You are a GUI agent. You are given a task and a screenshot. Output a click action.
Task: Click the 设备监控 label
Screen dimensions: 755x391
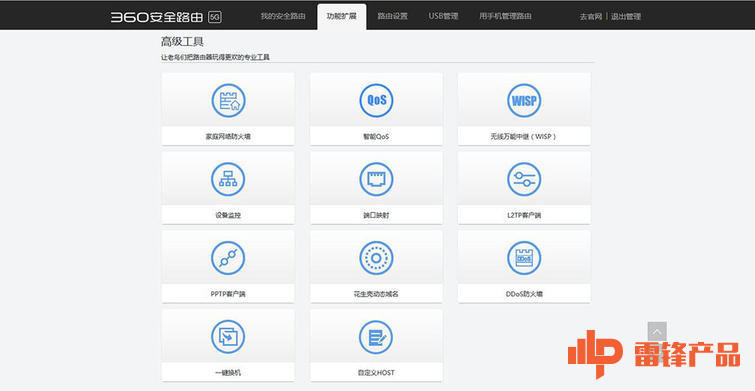click(228, 215)
